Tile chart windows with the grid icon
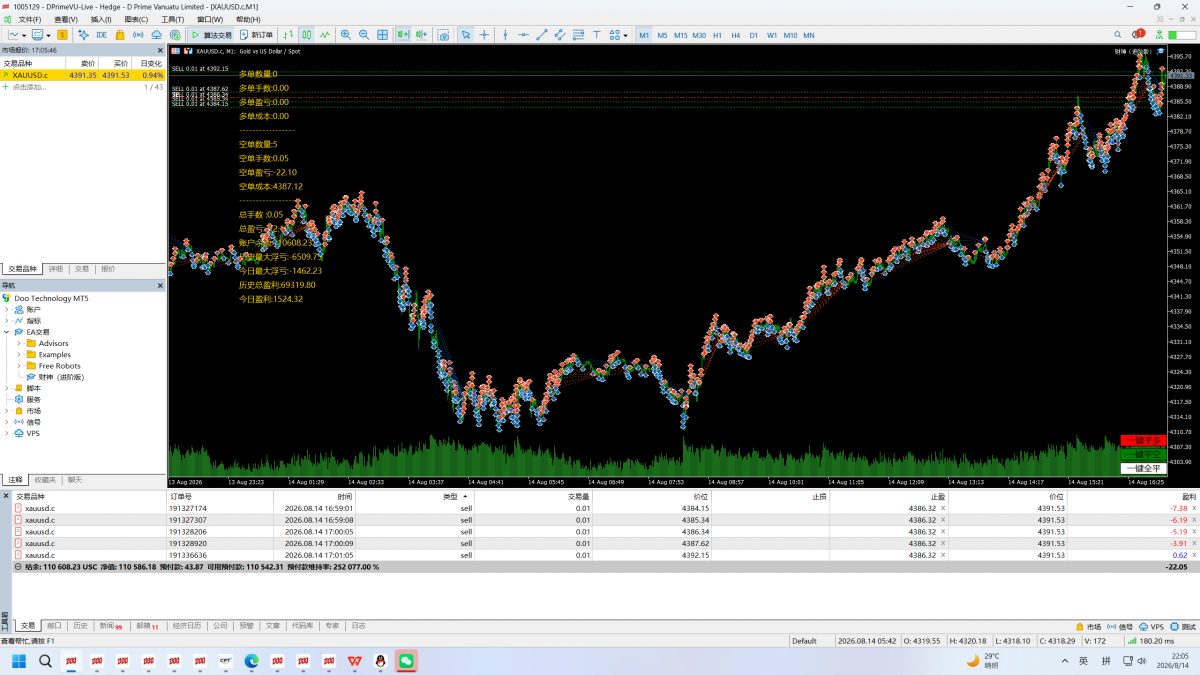 pos(382,35)
